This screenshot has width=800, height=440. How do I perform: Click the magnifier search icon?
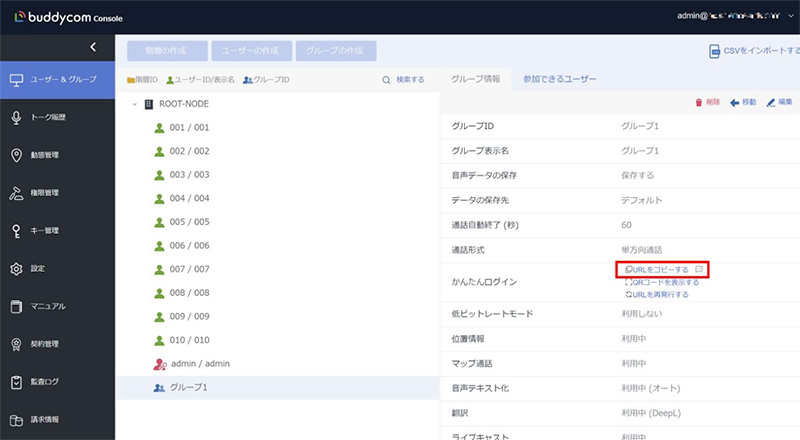[x=386, y=80]
